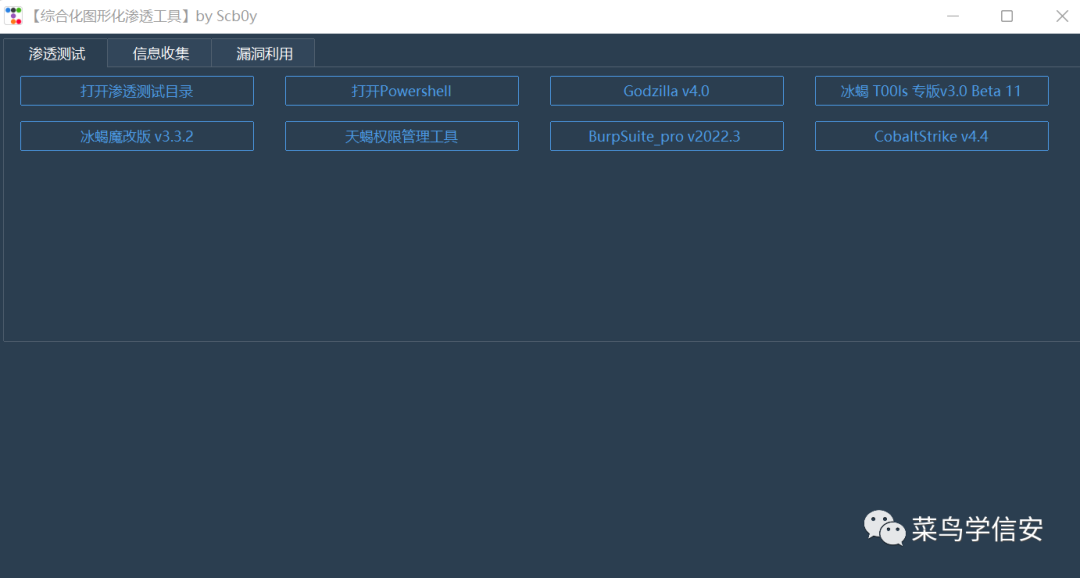Switch to the 渗透测试 tab
This screenshot has height=578, width=1080.
point(56,54)
